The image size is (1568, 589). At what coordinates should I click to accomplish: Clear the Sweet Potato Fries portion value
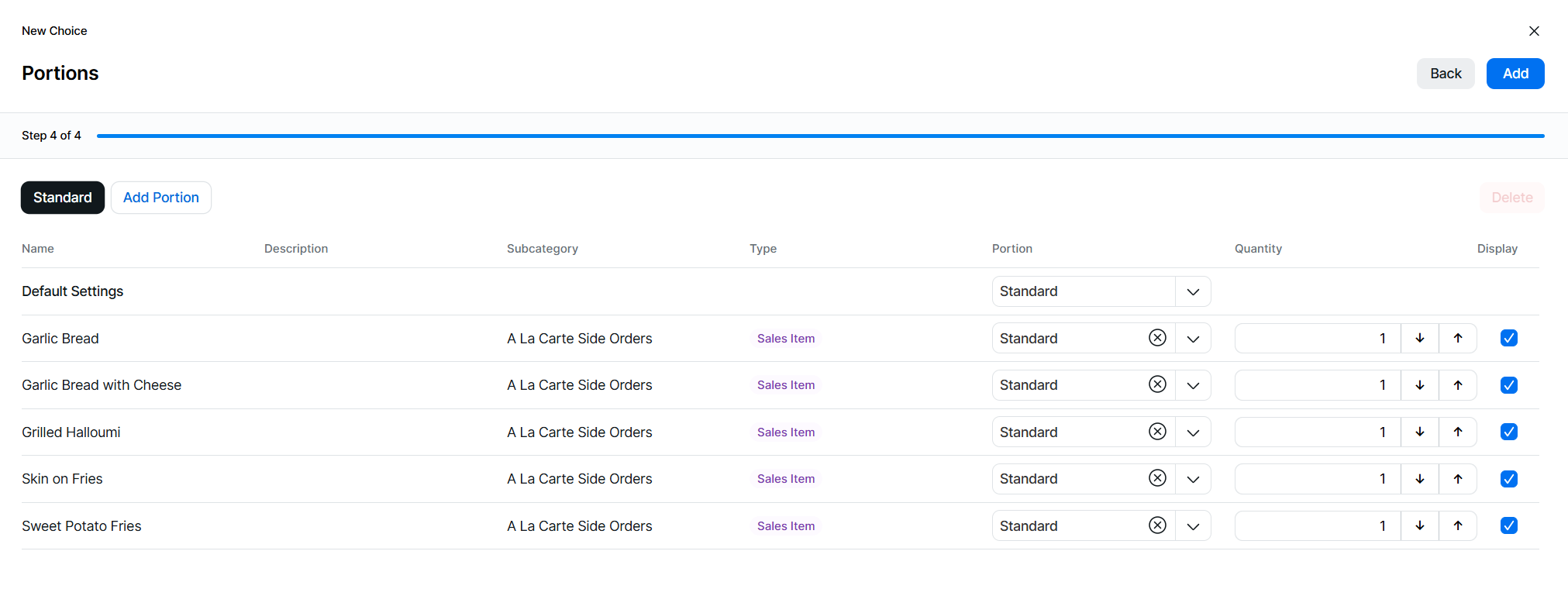[x=1157, y=525]
